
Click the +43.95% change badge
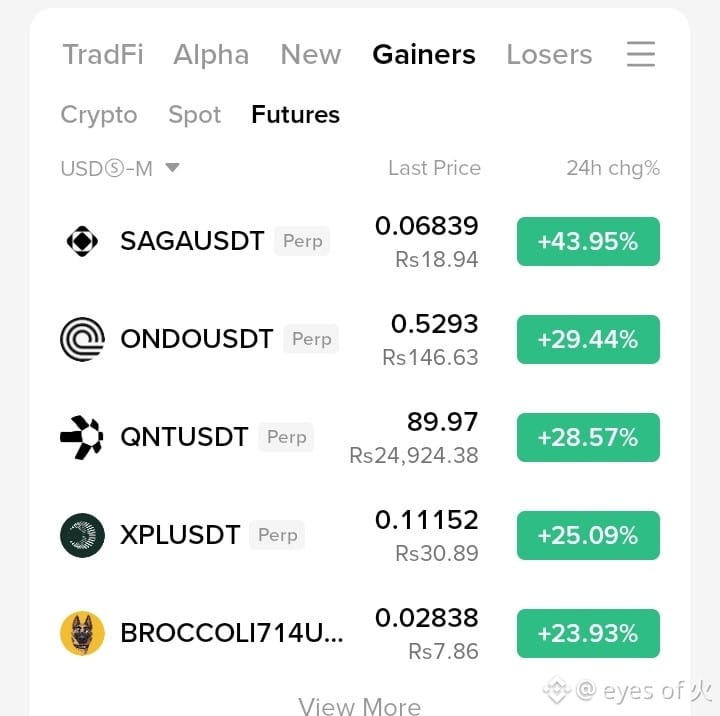click(x=588, y=241)
